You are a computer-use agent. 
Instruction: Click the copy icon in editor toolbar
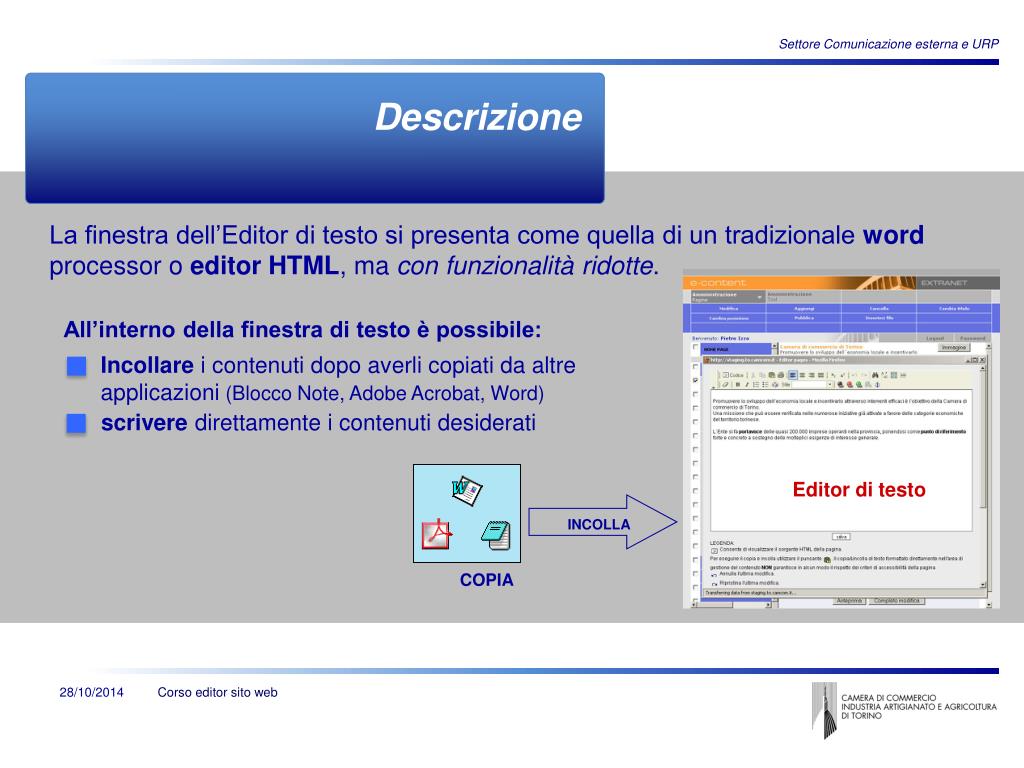(x=762, y=376)
